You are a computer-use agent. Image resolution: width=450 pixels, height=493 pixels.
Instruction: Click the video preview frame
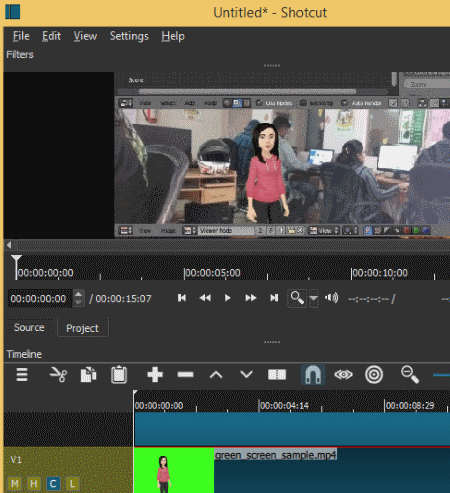click(282, 155)
